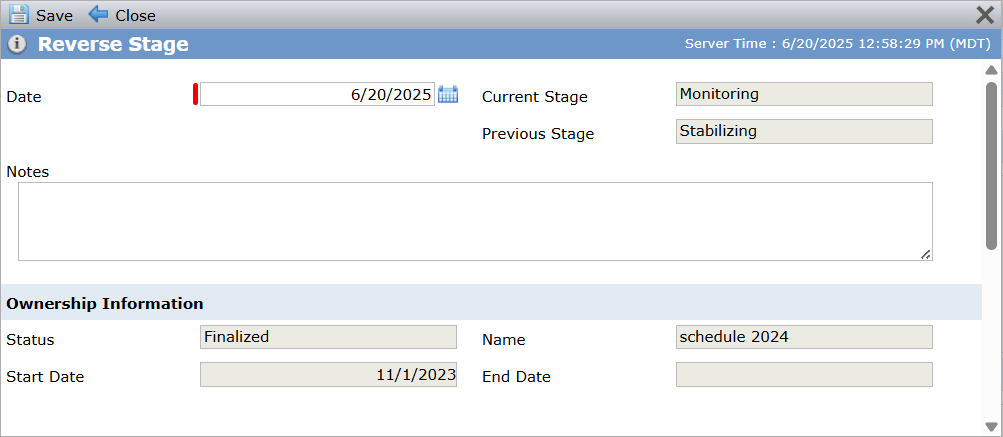Click the Server Time text
The image size is (1003, 437).
click(838, 44)
